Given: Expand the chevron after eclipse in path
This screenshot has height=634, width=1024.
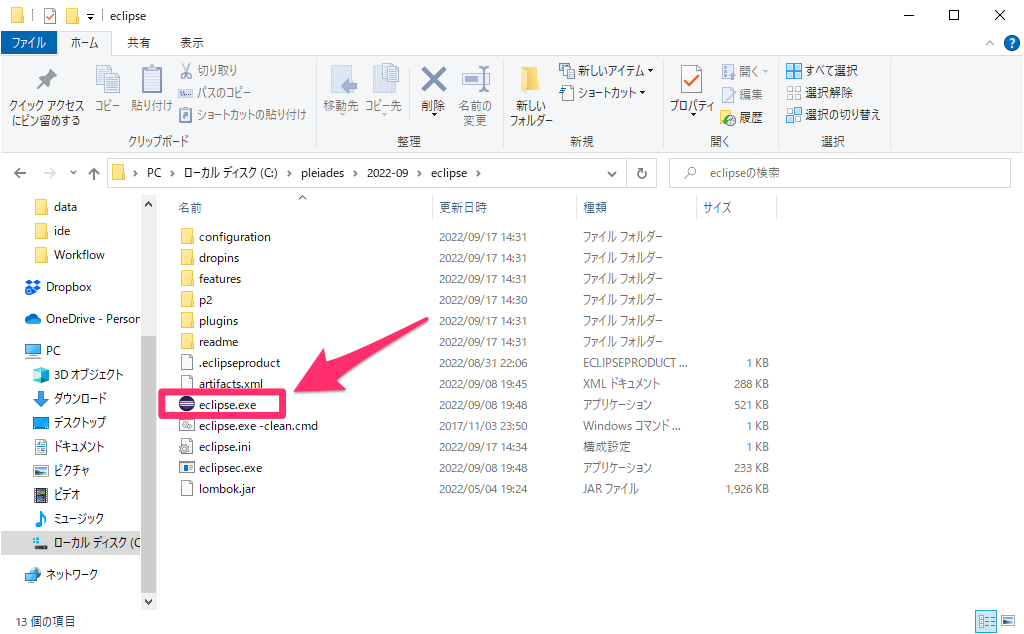Looking at the screenshot, I should click(x=478, y=173).
